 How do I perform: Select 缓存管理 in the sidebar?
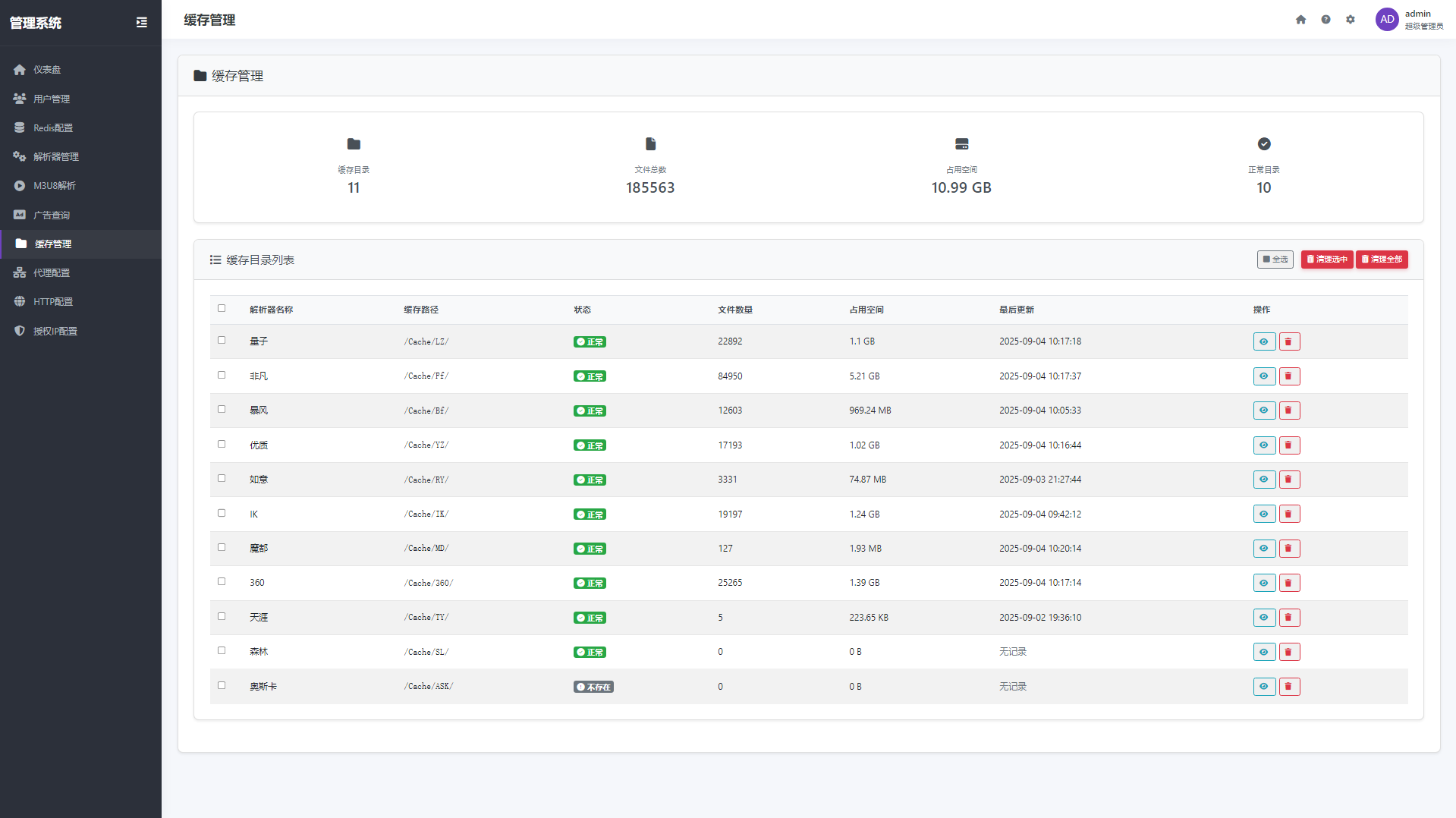point(80,244)
